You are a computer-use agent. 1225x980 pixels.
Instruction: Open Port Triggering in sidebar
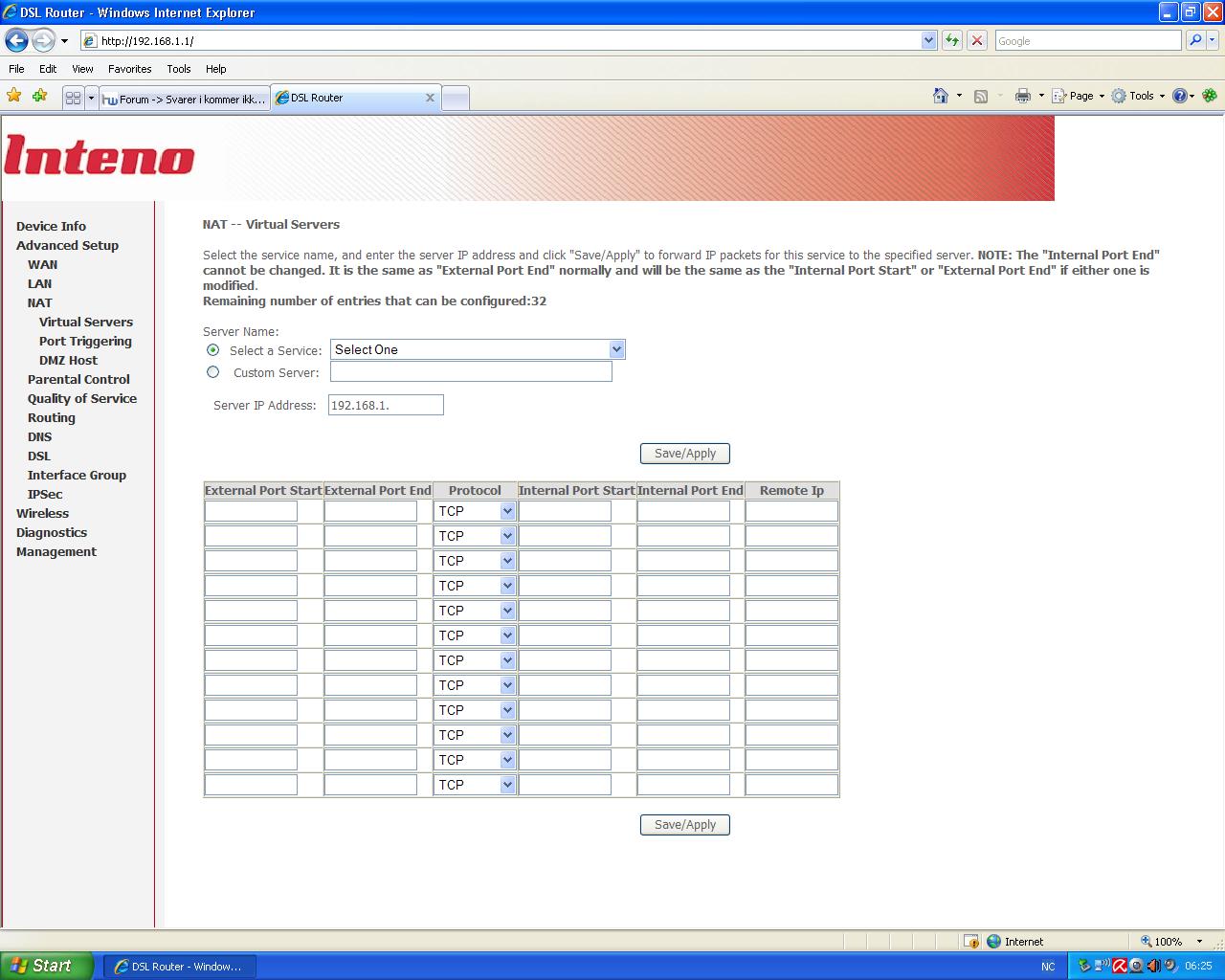pyautogui.click(x=85, y=341)
